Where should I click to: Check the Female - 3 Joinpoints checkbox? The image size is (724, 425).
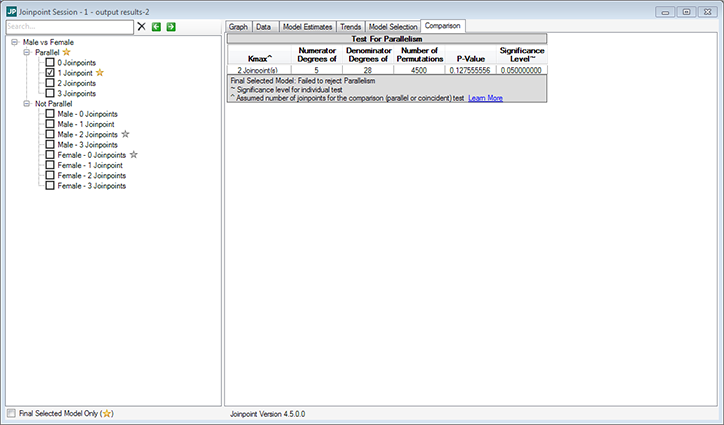point(49,186)
